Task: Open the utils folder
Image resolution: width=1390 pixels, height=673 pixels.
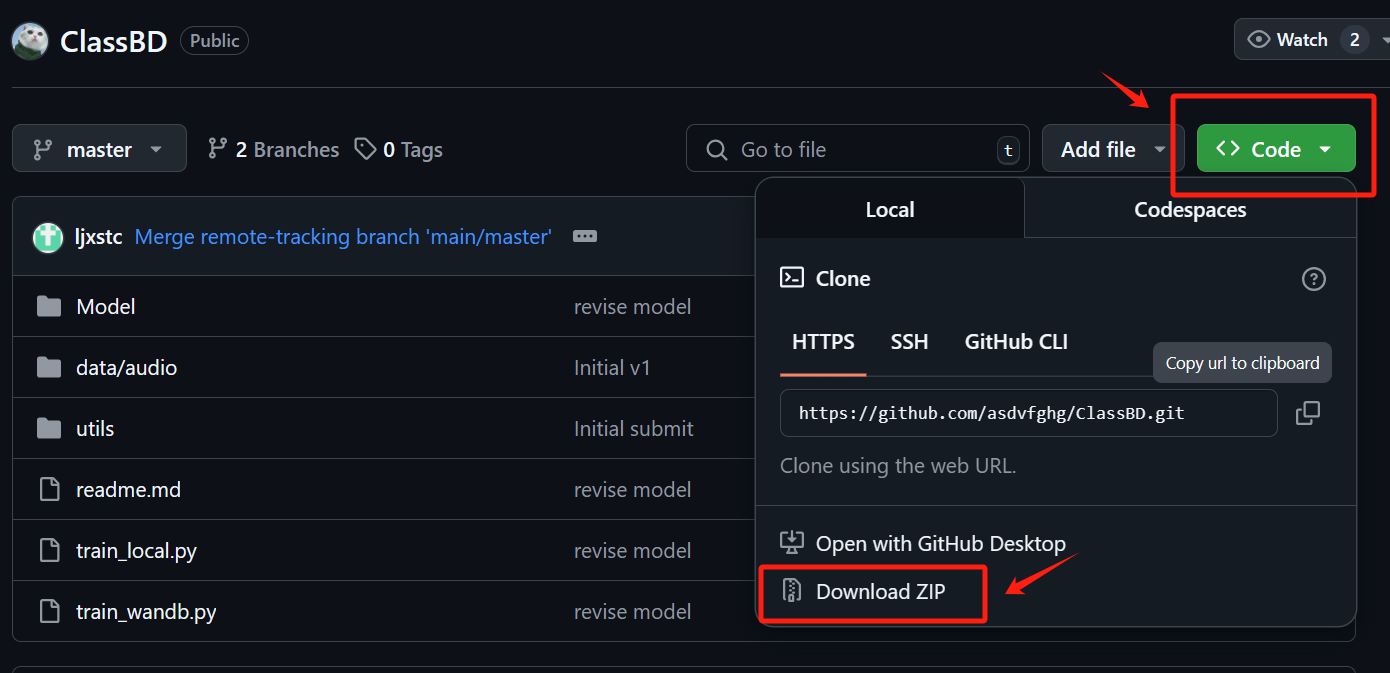Action: (95, 428)
